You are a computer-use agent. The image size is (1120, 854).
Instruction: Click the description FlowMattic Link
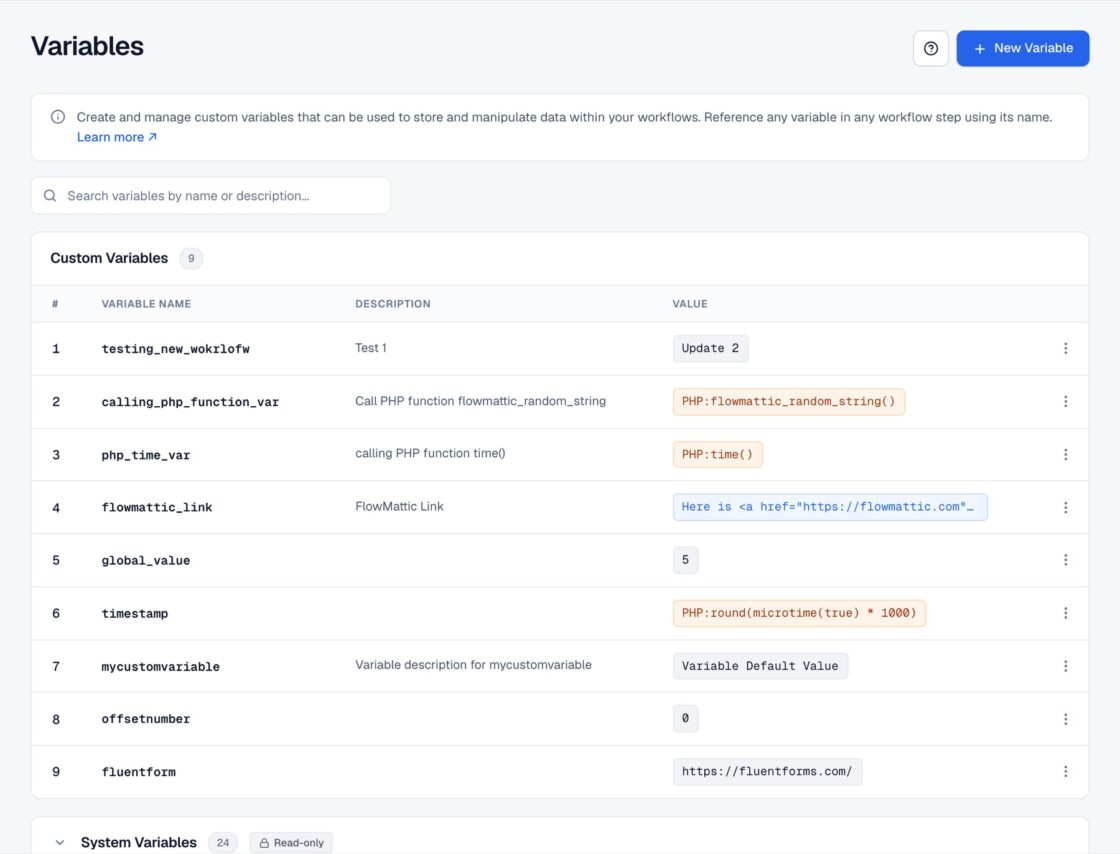(x=399, y=506)
